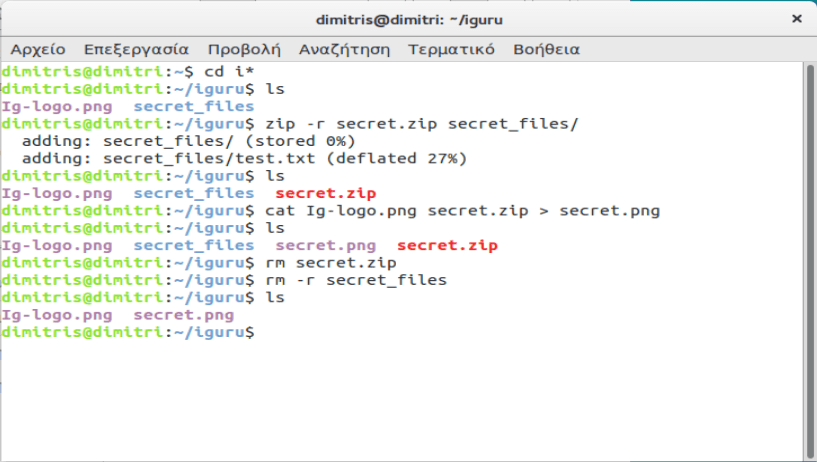Click the 'cat Ig-logo.png secret.zip > secret.png' command
817x462 pixels.
(462, 211)
